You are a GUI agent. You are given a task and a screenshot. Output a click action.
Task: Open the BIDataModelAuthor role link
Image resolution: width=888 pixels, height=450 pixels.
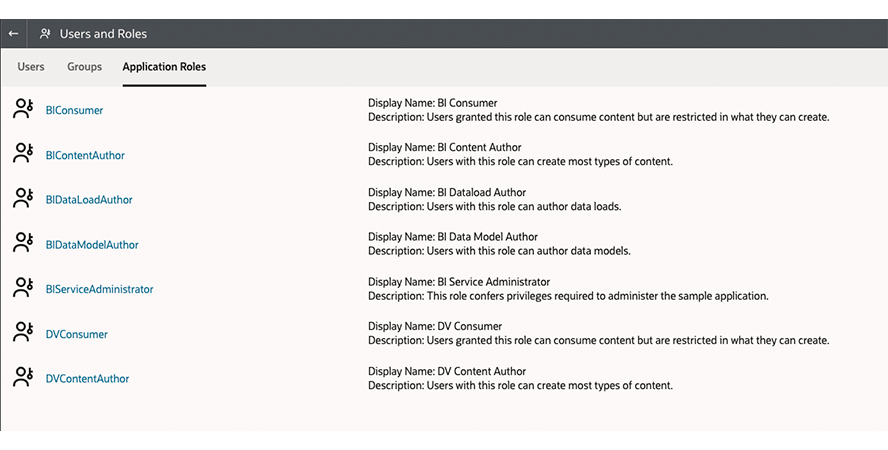pos(92,245)
